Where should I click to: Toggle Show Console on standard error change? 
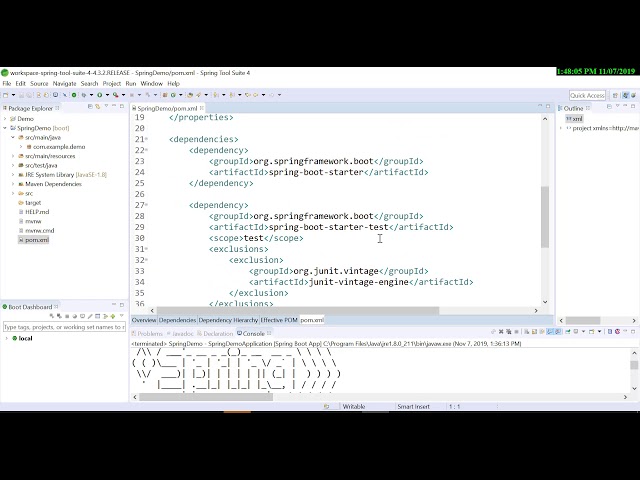point(558,331)
